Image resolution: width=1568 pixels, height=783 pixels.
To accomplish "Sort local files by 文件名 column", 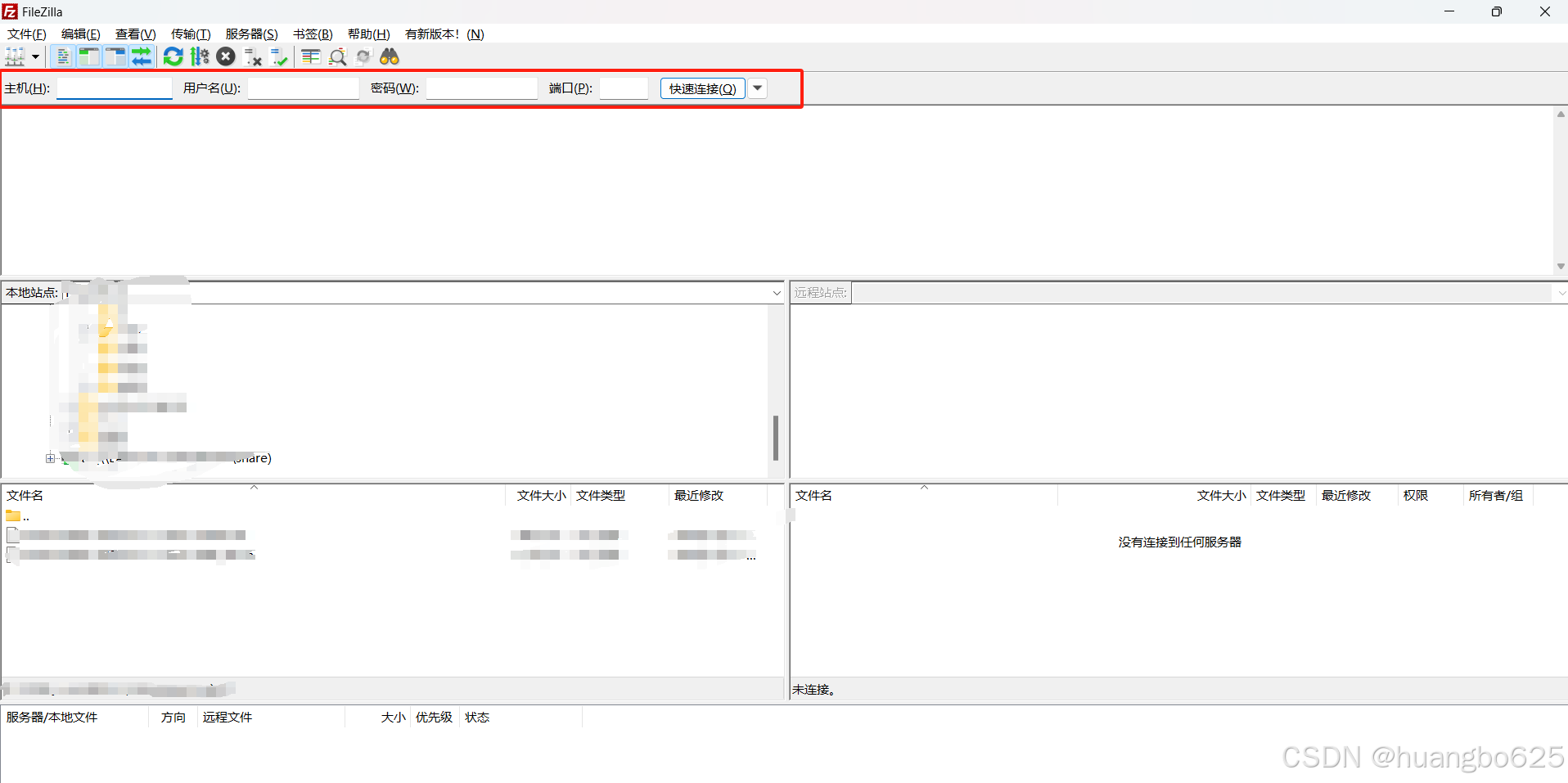I will 254,496.
